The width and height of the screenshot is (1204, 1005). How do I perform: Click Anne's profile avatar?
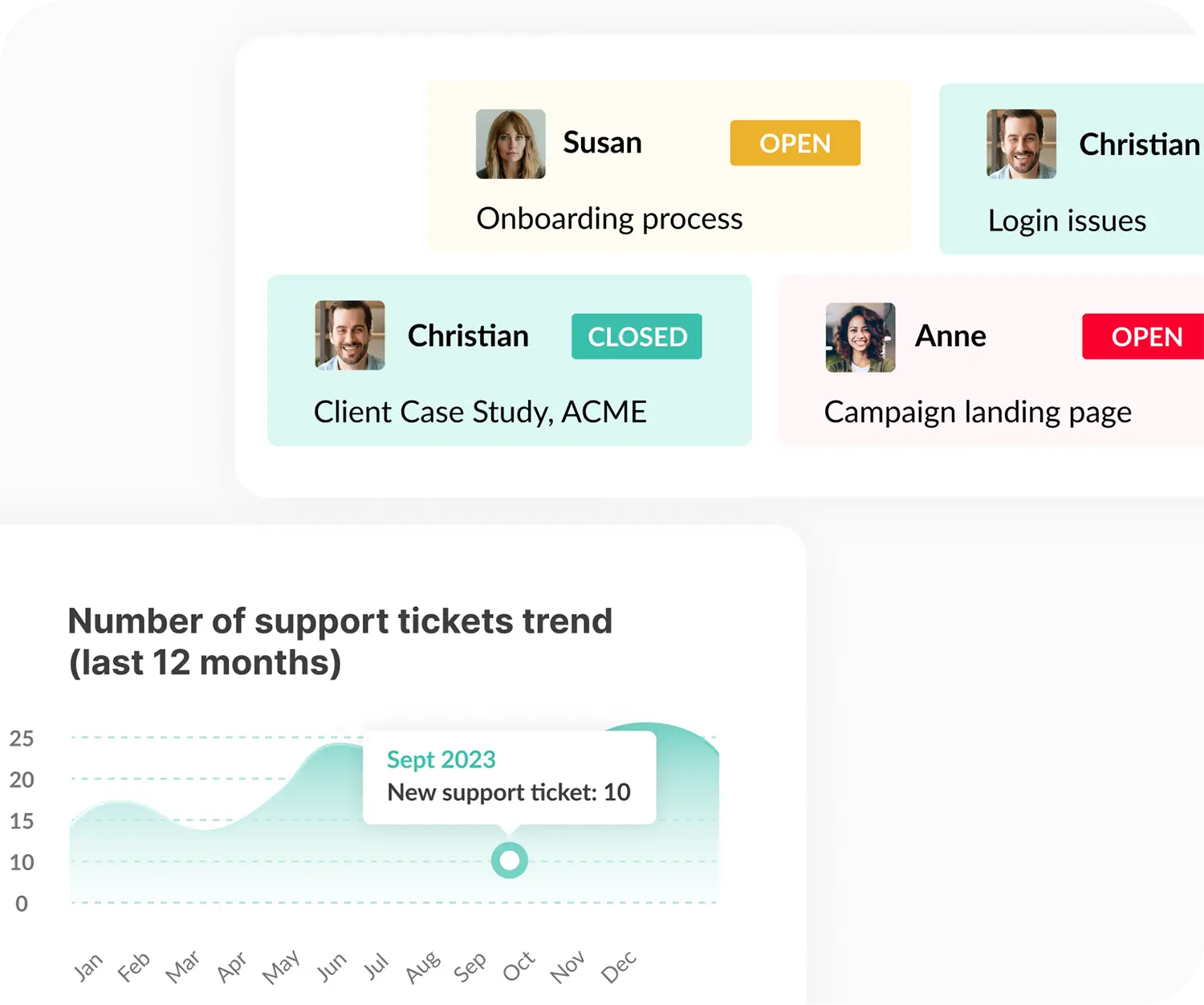pyautogui.click(x=859, y=336)
